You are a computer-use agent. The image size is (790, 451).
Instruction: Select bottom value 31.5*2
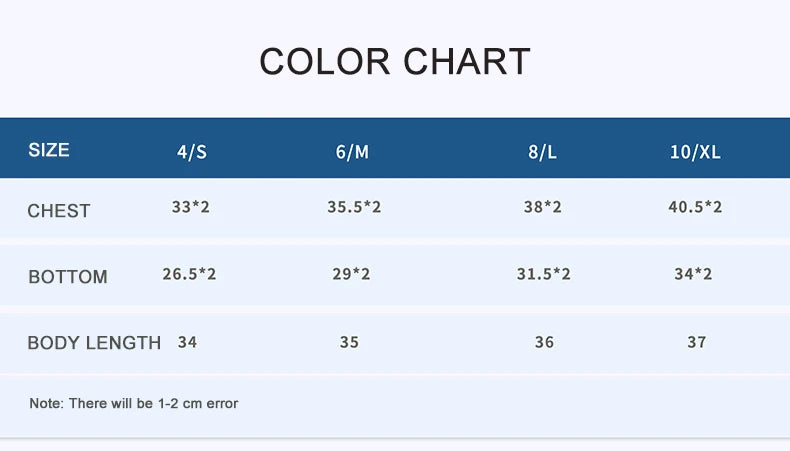click(543, 273)
